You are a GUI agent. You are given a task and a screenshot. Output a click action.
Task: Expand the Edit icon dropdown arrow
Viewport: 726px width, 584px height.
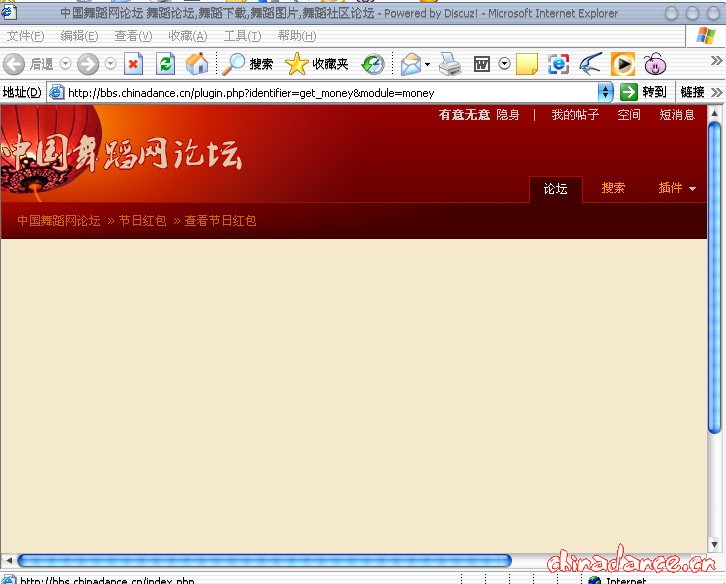(505, 63)
